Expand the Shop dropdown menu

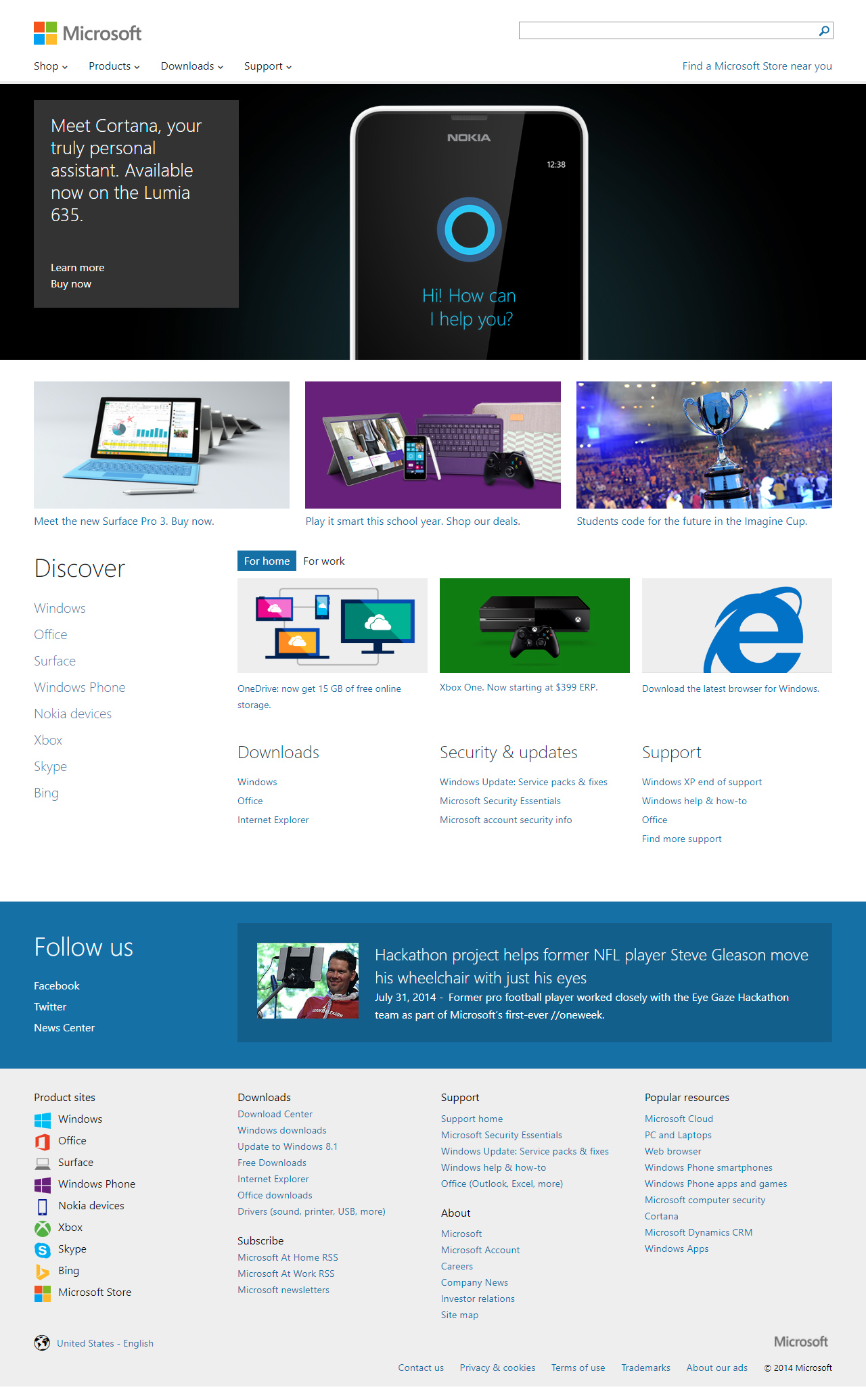51,66
